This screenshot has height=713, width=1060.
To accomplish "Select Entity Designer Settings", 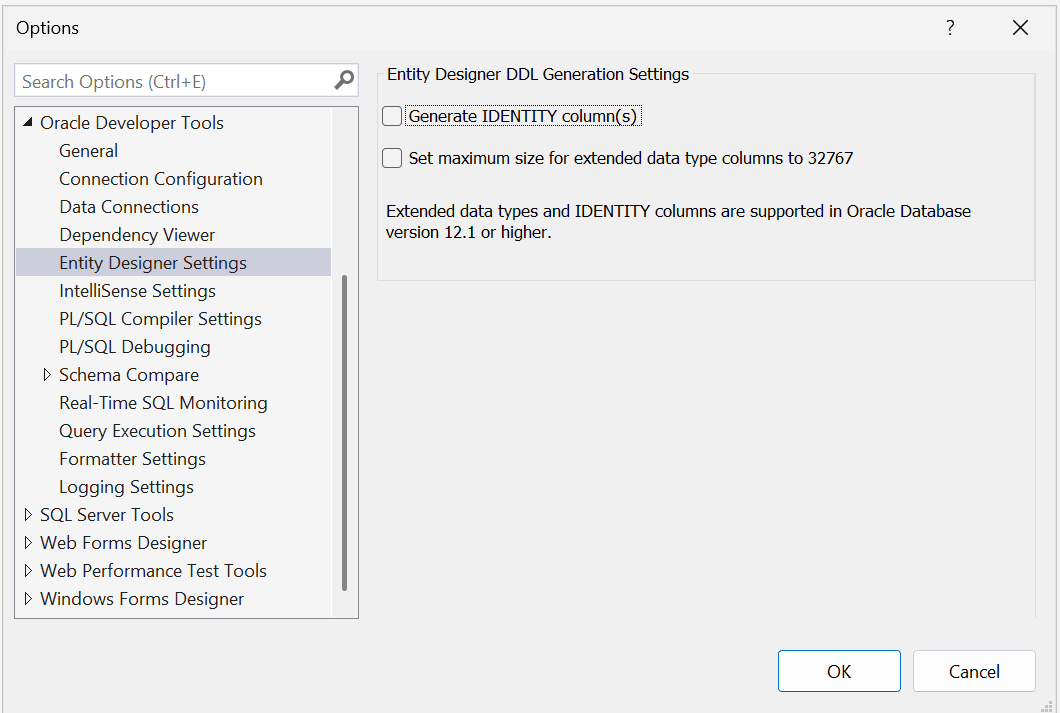I will tap(152, 262).
